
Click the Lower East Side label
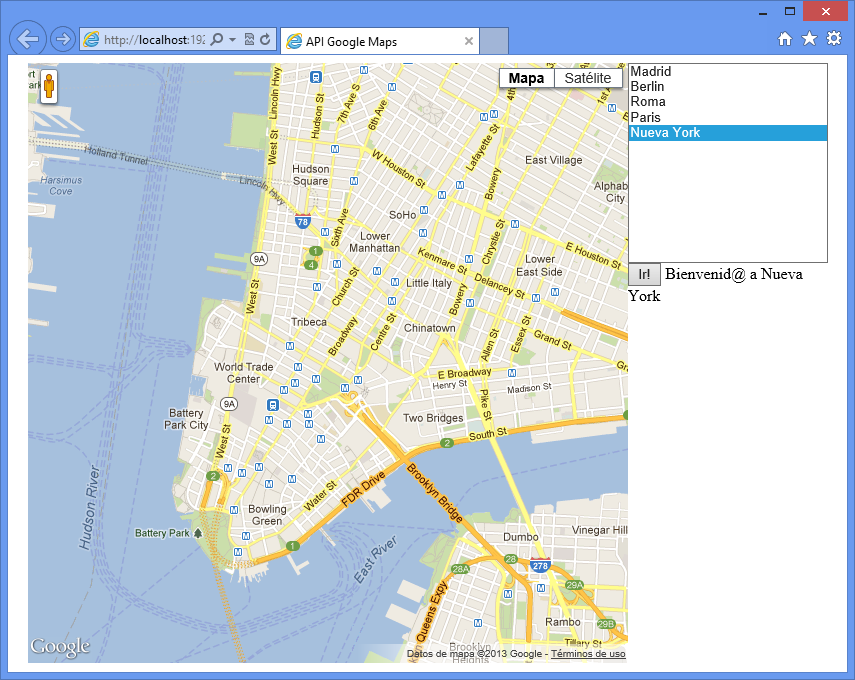pos(539,266)
